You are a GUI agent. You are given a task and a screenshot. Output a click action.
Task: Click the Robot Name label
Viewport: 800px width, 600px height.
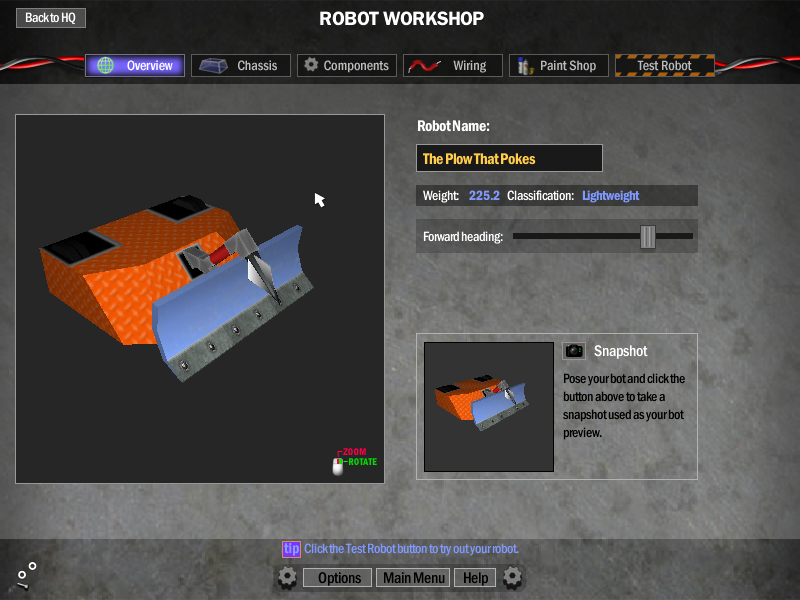tap(453, 126)
